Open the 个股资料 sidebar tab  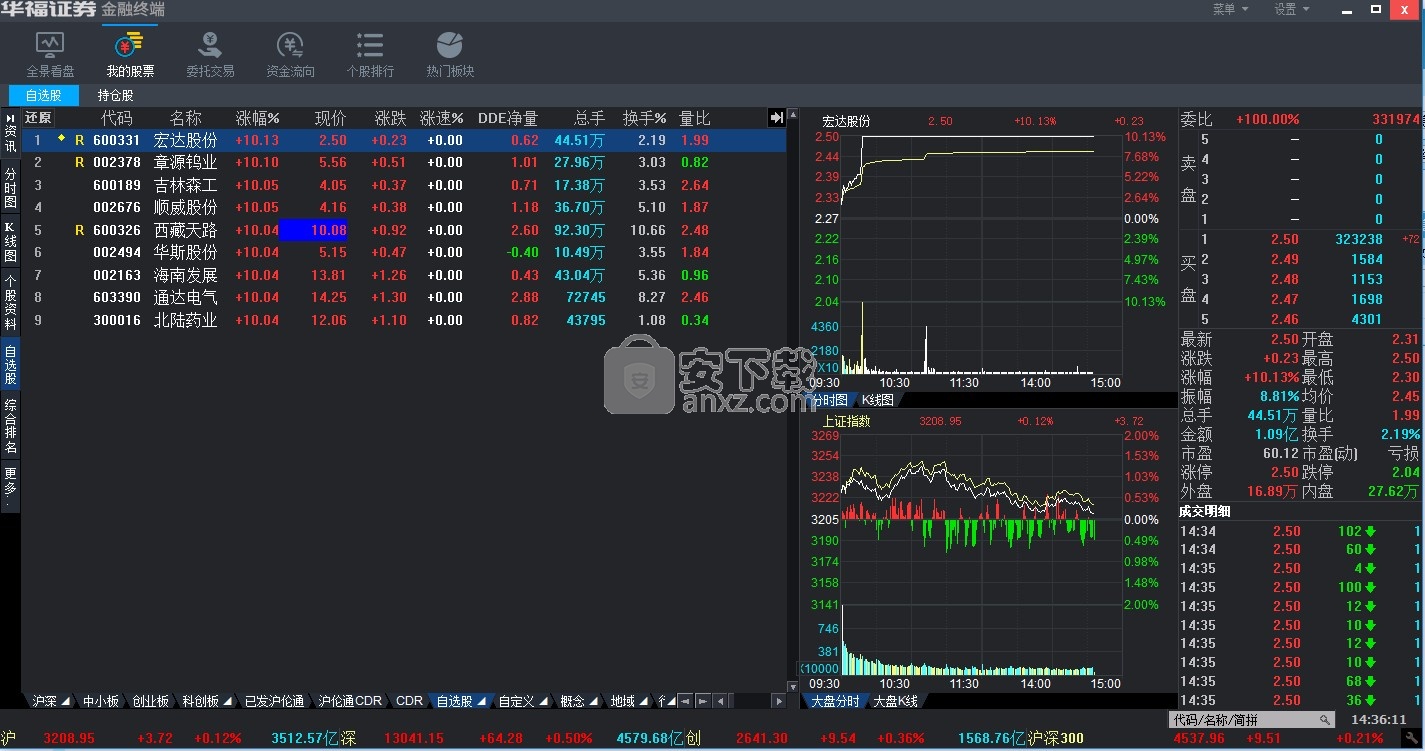point(10,303)
